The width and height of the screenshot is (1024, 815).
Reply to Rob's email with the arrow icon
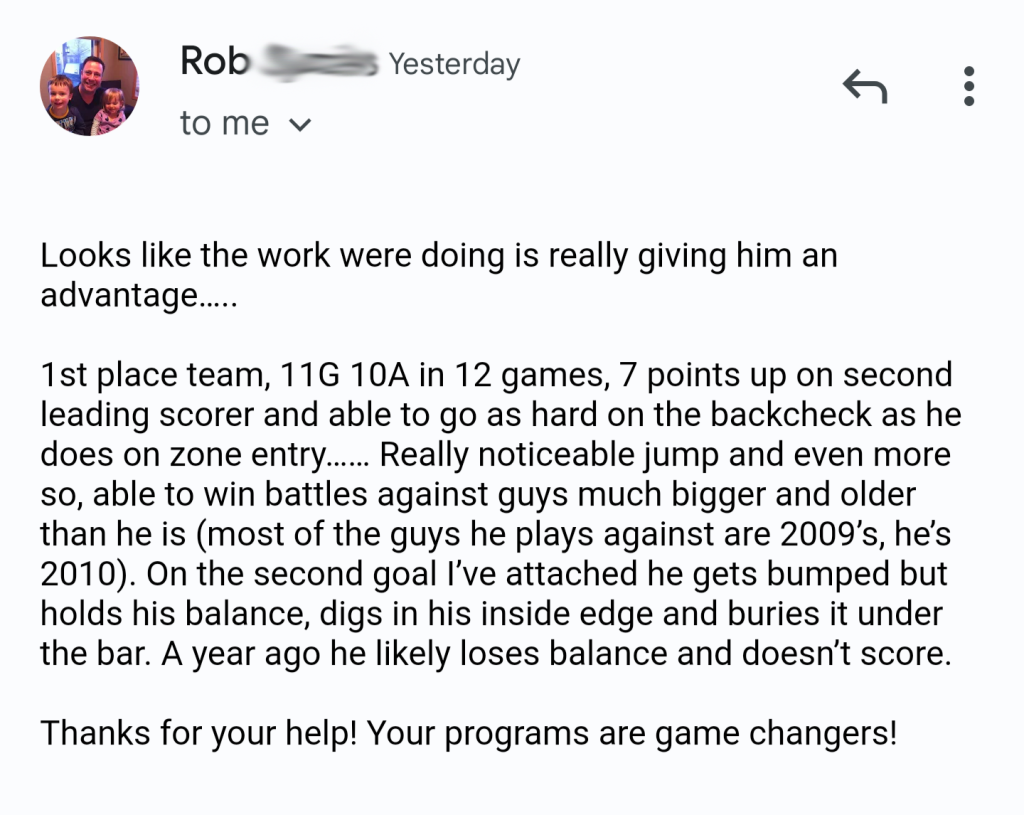pyautogui.click(x=865, y=86)
